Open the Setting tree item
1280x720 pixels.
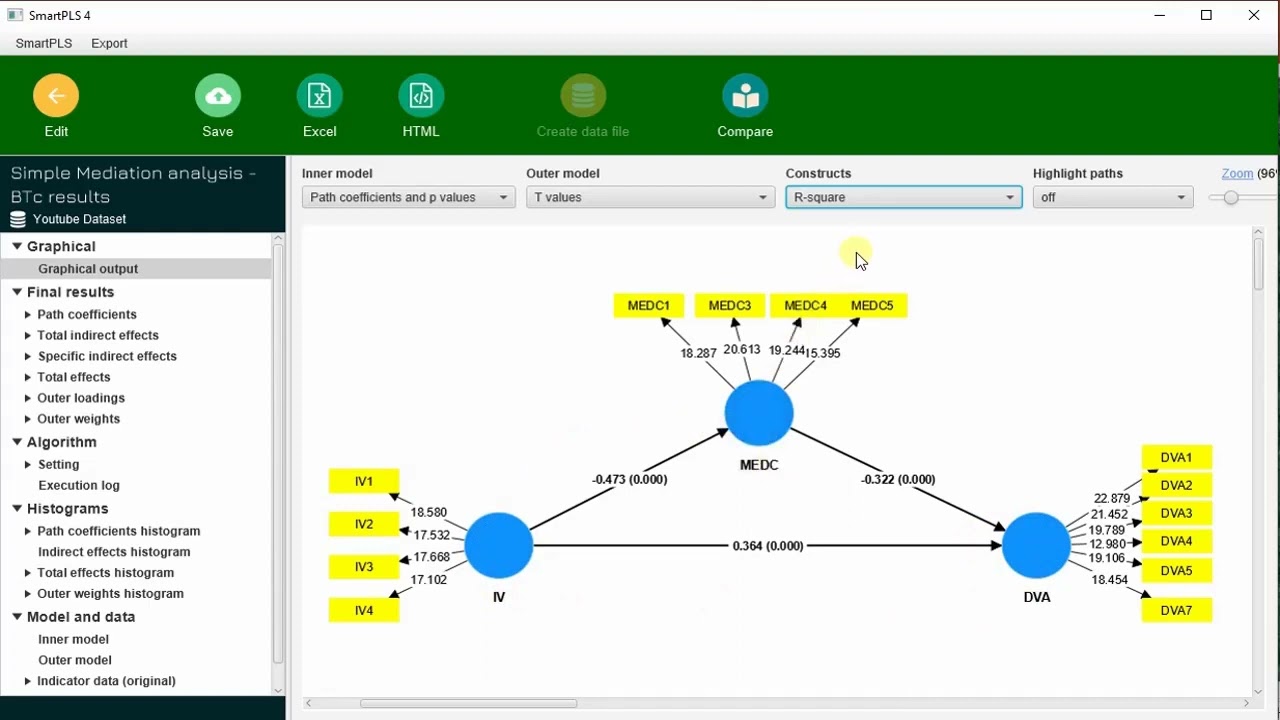point(58,464)
